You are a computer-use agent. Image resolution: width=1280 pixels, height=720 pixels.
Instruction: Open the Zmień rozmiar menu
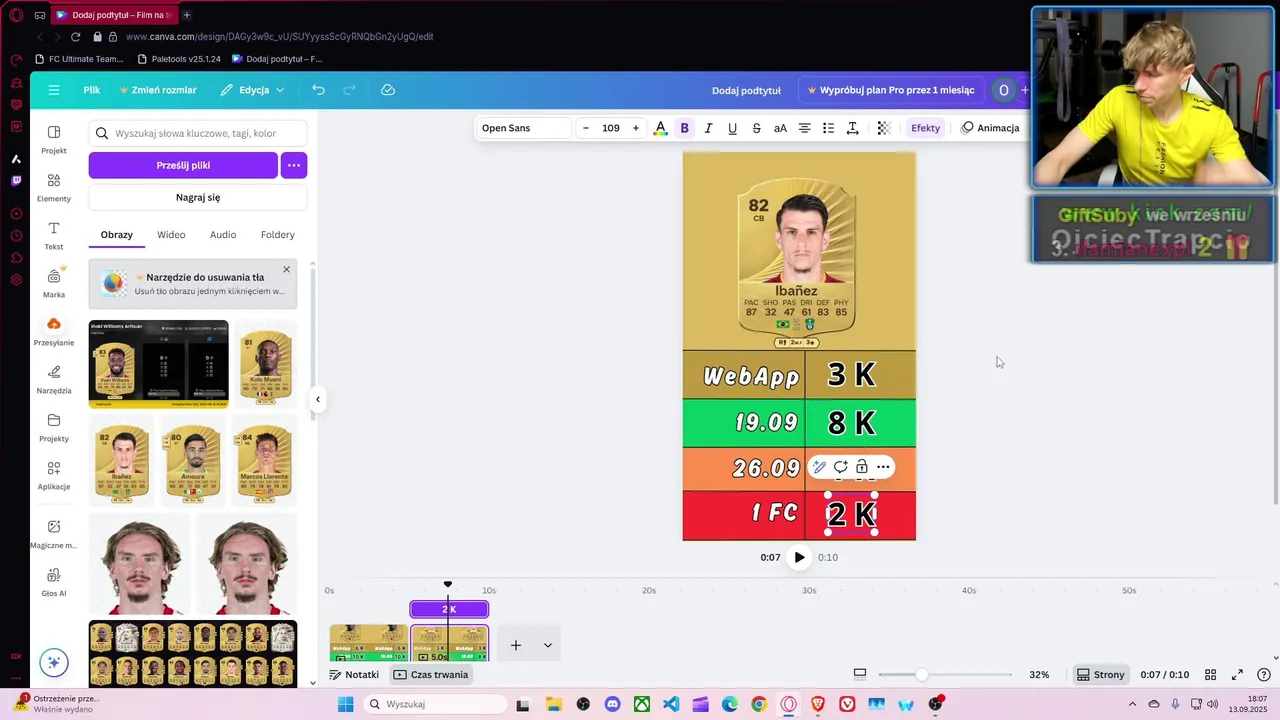158,90
